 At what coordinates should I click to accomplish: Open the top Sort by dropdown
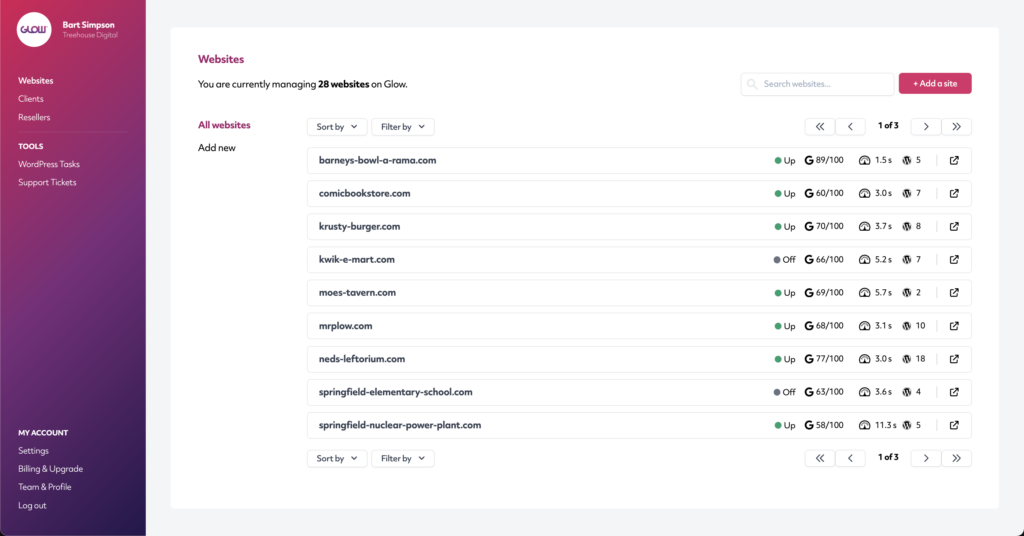coord(336,127)
